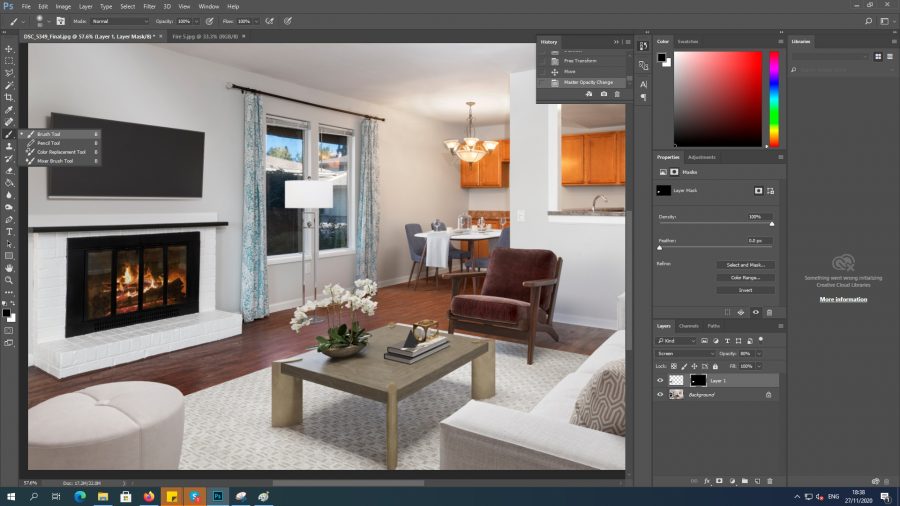The image size is (900, 506).
Task: Open the layer filter Kind dropdown
Action: click(676, 341)
